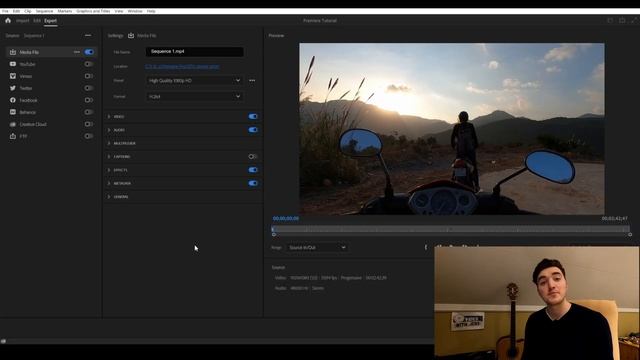Open preset more options ellipsis
640x360 pixels.
coord(252,80)
